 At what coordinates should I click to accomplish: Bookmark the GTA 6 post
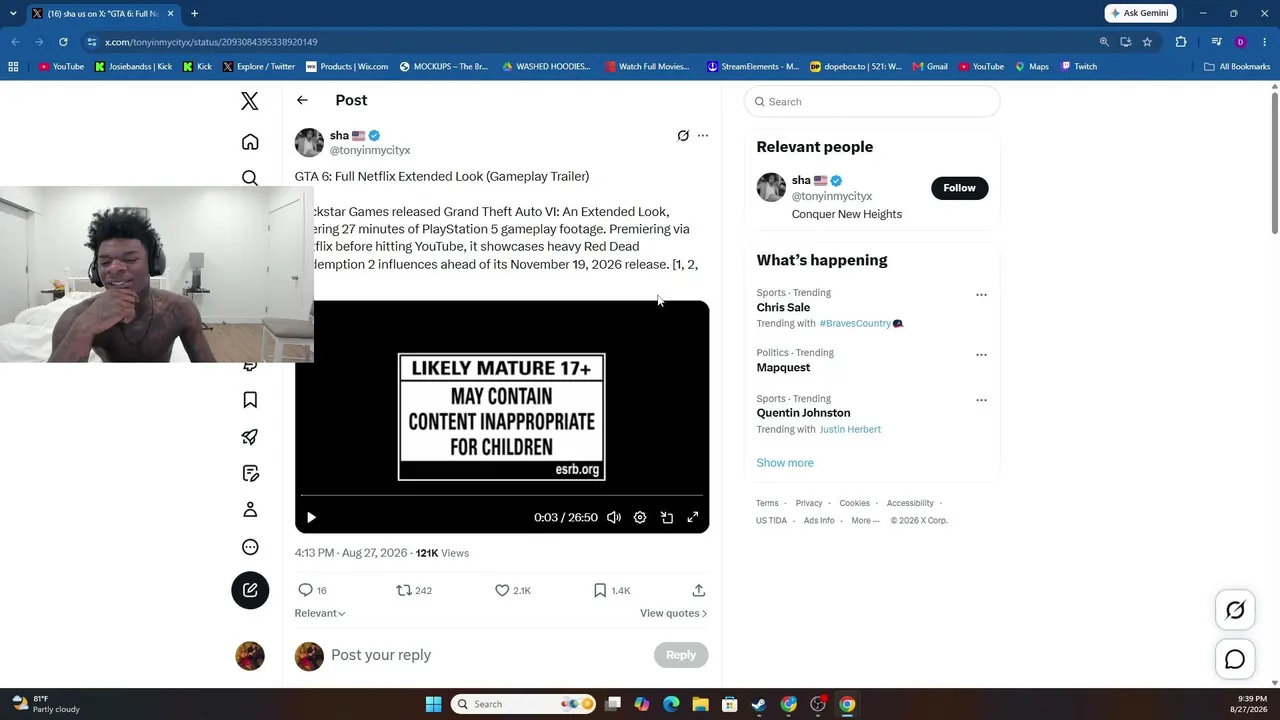[x=600, y=590]
